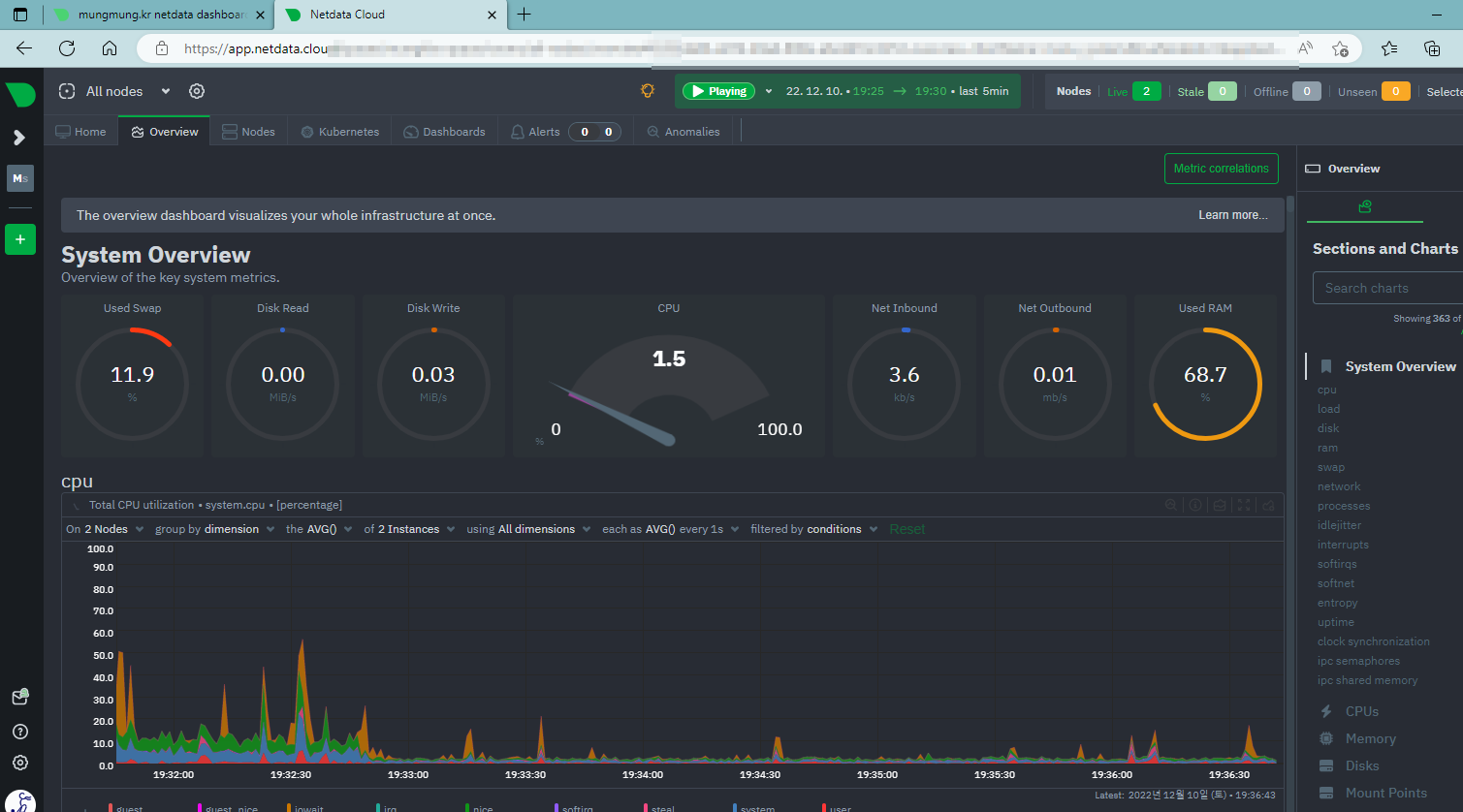Click the Netdata logo in the sidebar
1463x812 pixels.
click(20, 94)
